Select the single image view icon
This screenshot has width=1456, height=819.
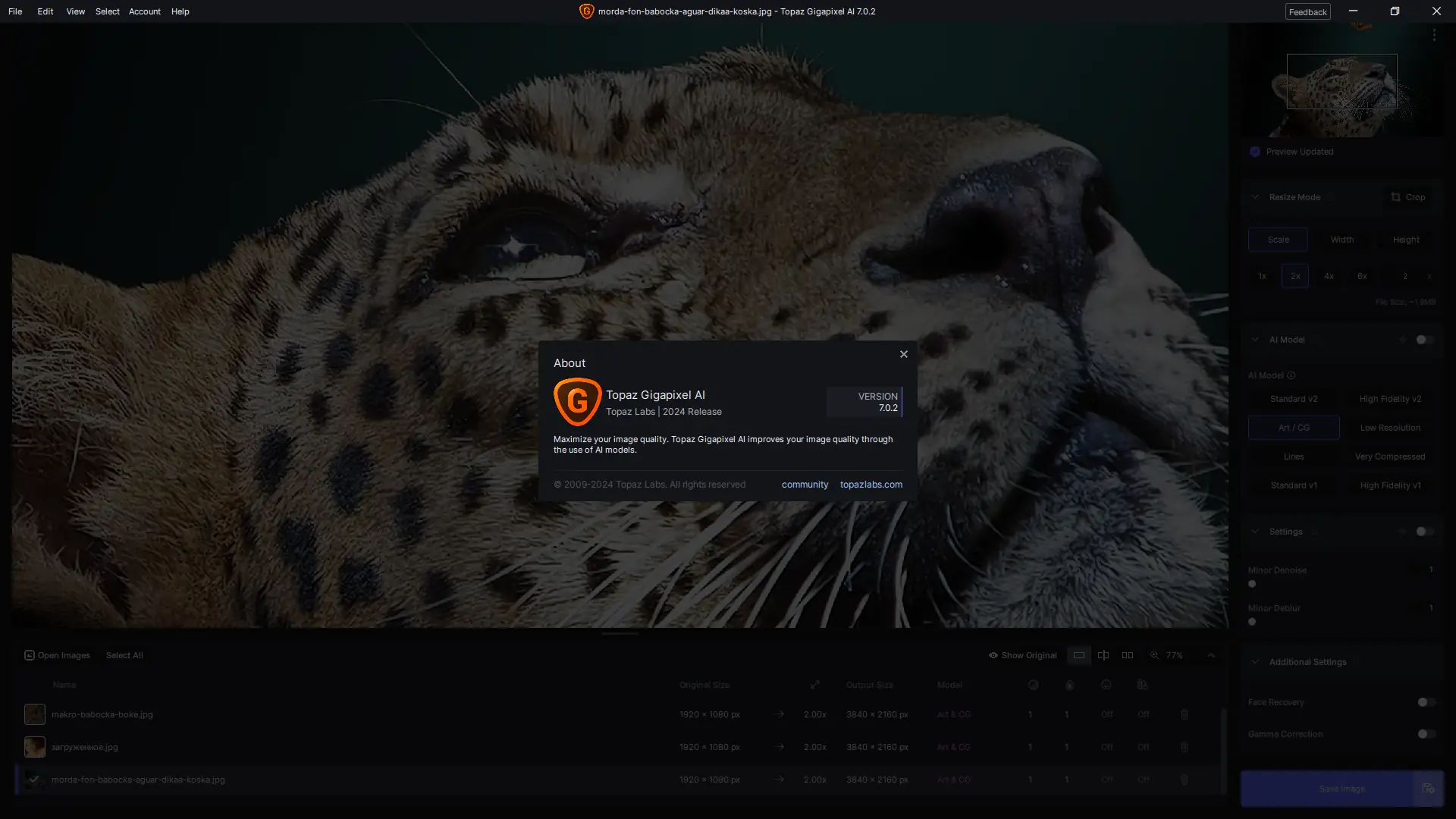1078,655
